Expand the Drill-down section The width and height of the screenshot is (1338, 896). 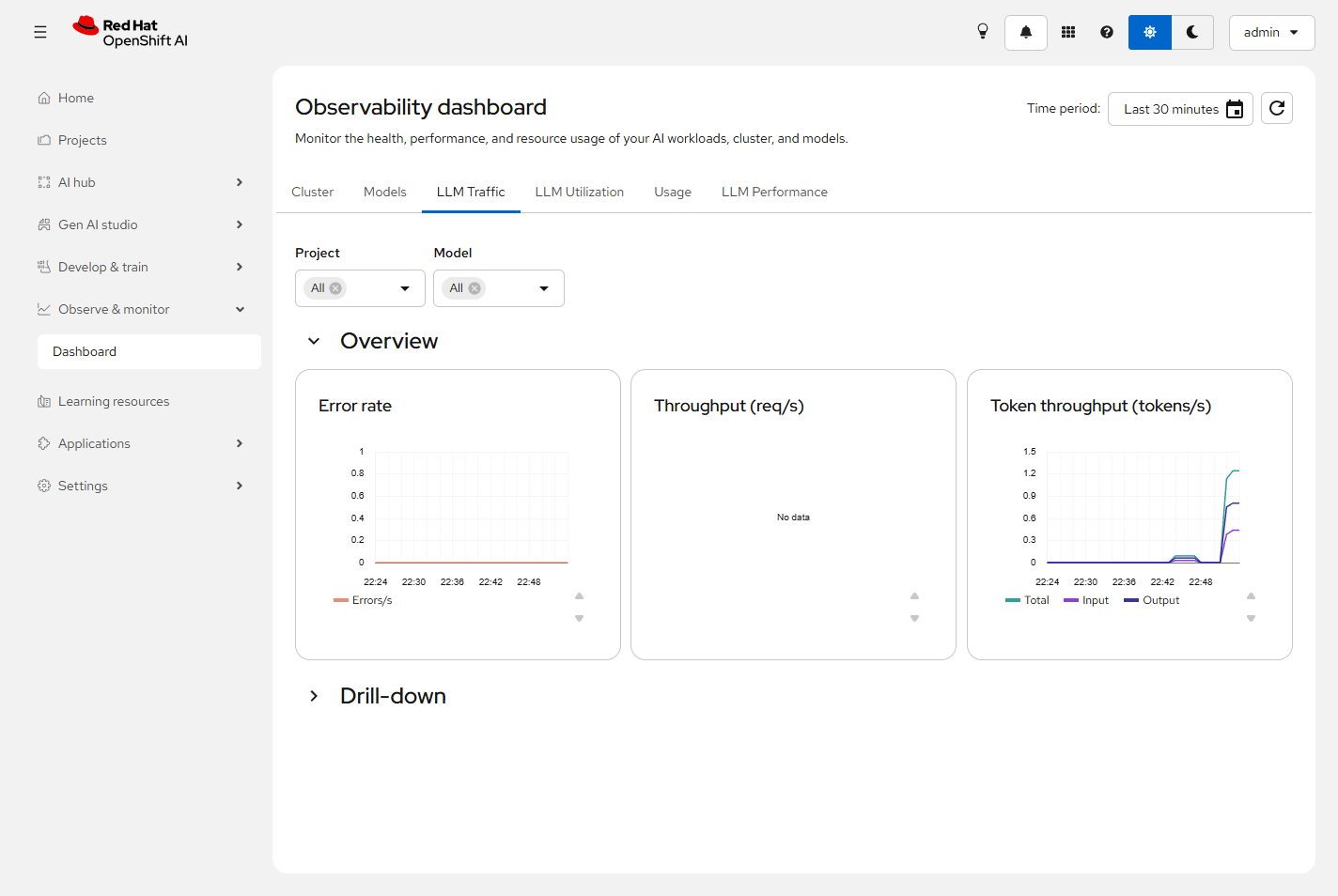coord(314,696)
